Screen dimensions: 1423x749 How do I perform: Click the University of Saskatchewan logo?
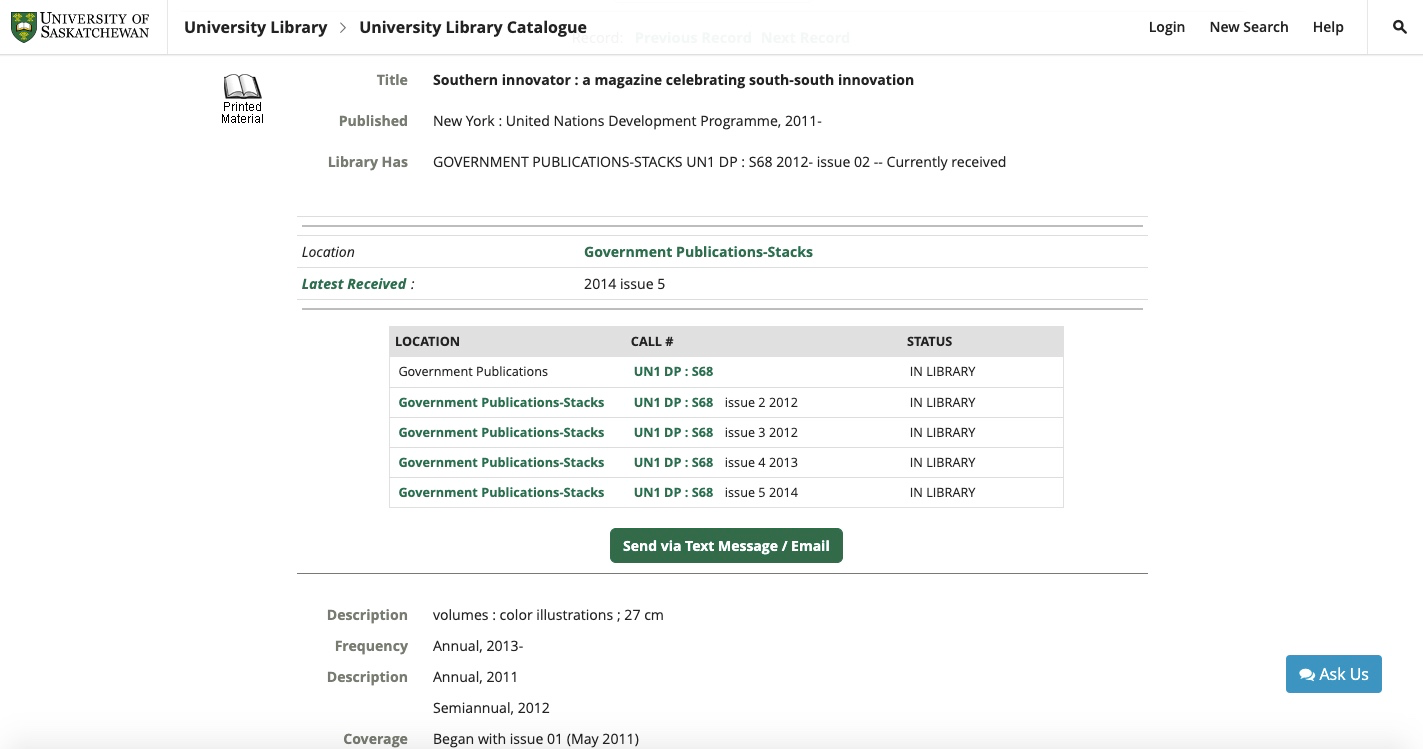click(x=80, y=27)
